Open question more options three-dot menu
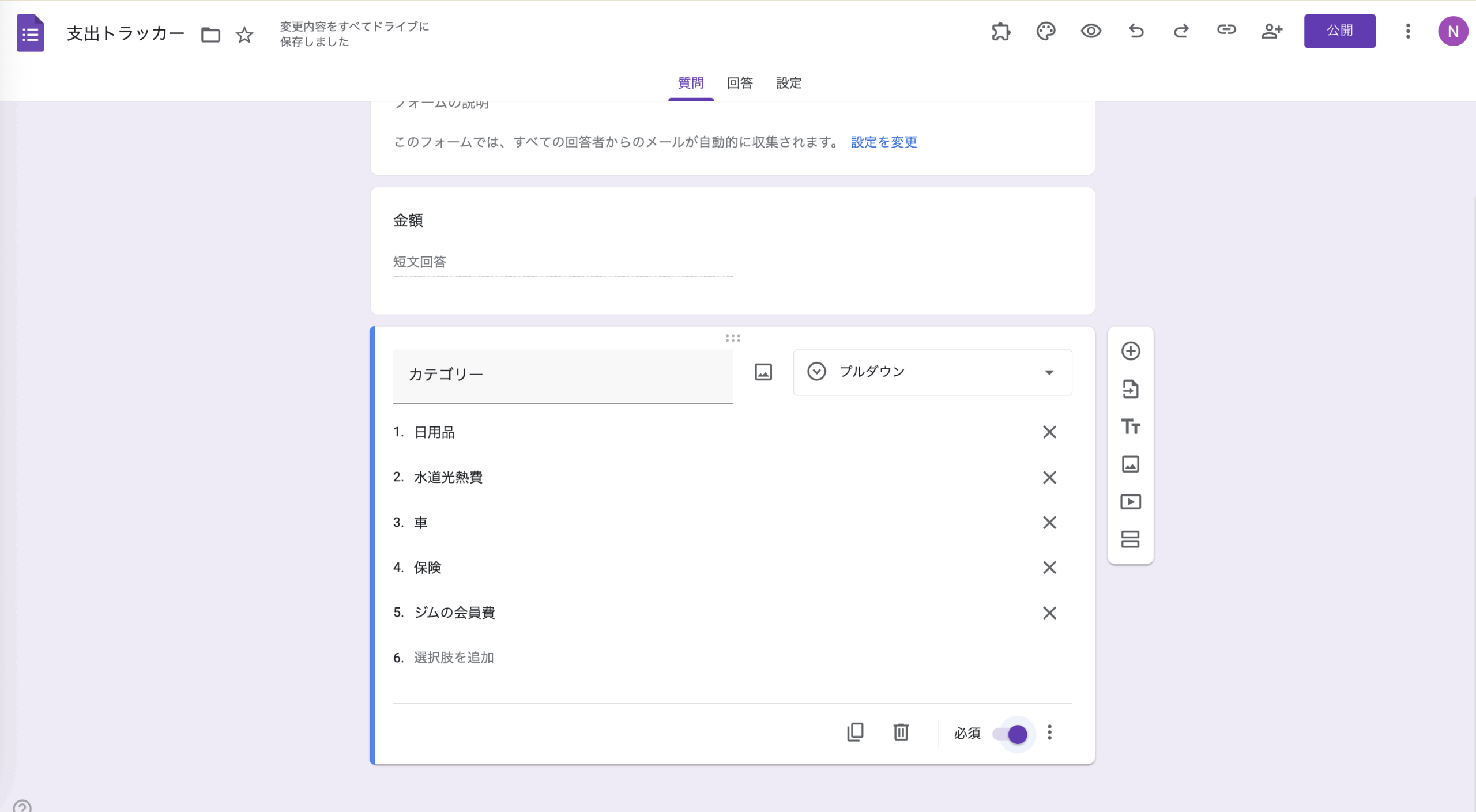 click(x=1049, y=732)
